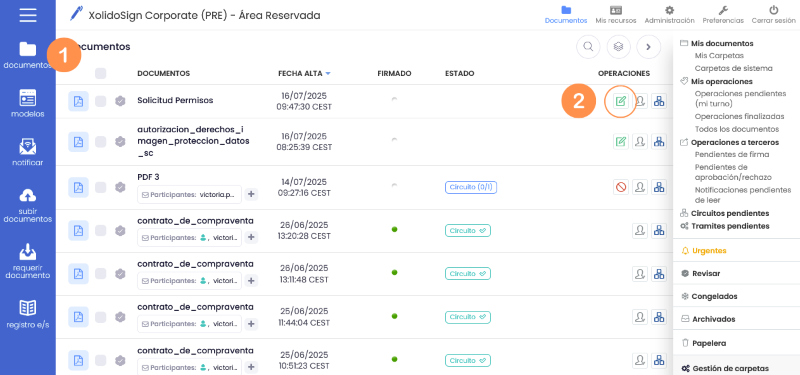The height and width of the screenshot is (375, 800).
Task: Click user icon for contrato dated 10:51:23
Action: (x=640, y=360)
